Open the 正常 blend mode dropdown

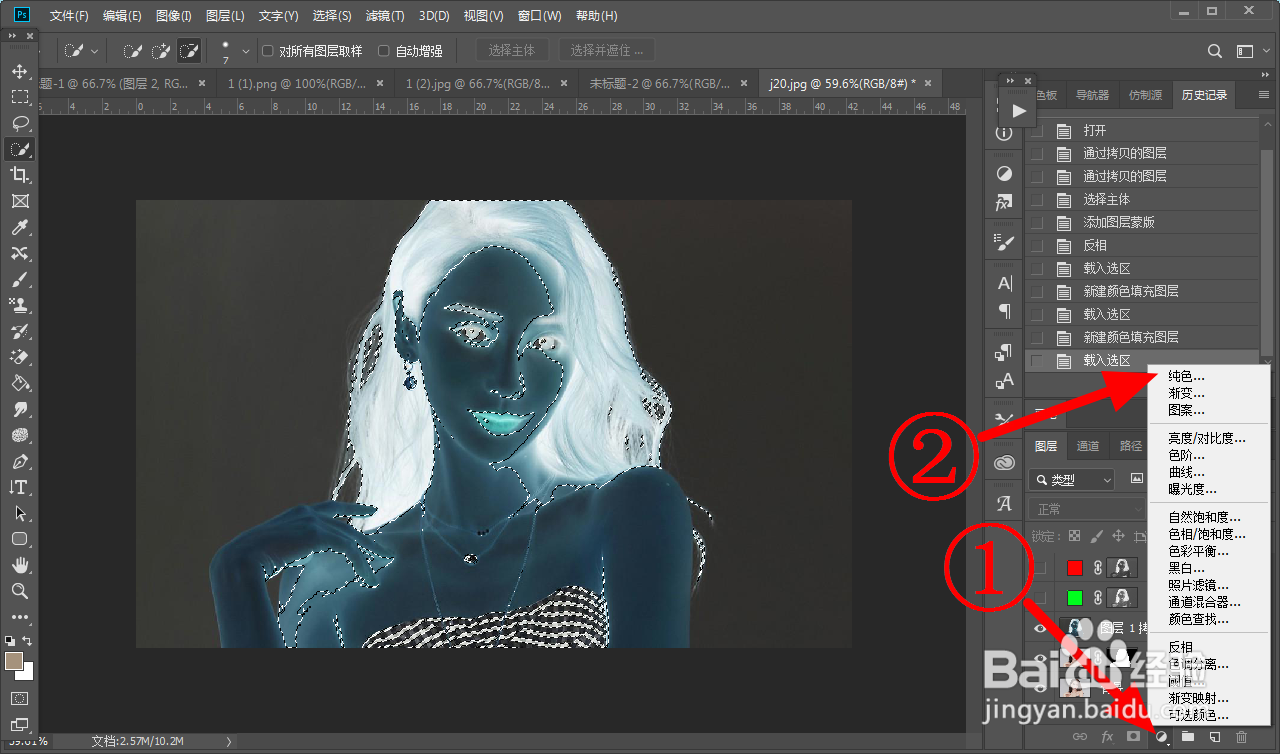pos(1087,509)
